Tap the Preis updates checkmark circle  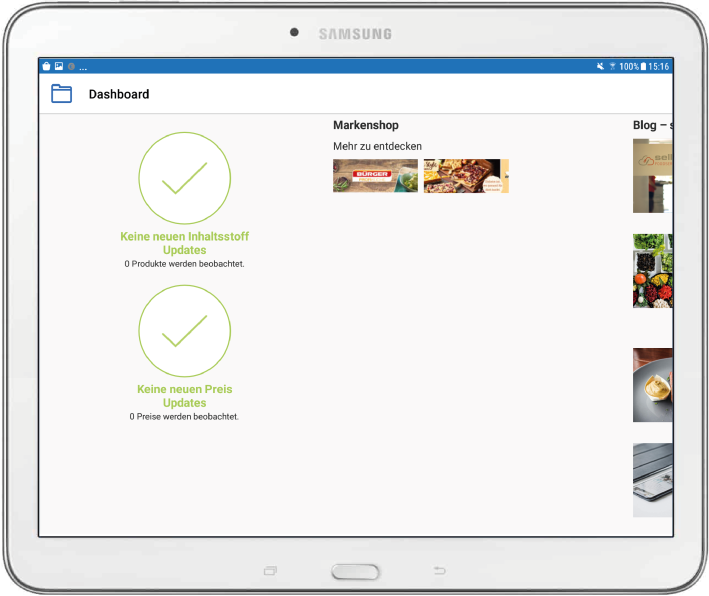coord(184,331)
